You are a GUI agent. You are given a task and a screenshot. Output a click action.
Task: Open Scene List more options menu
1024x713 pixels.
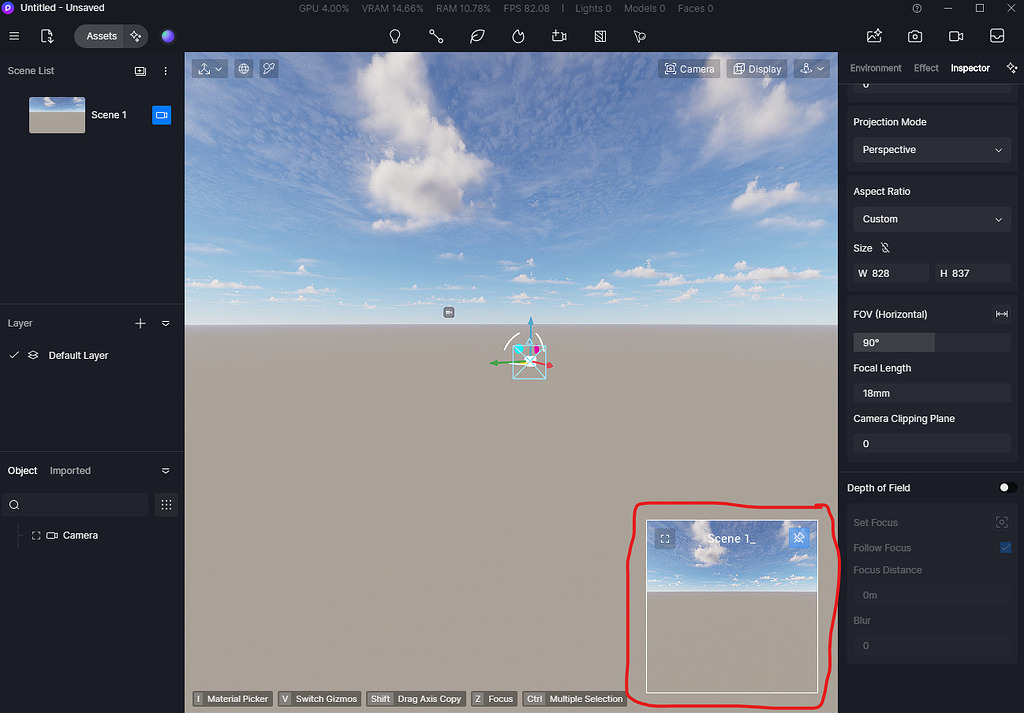point(165,71)
